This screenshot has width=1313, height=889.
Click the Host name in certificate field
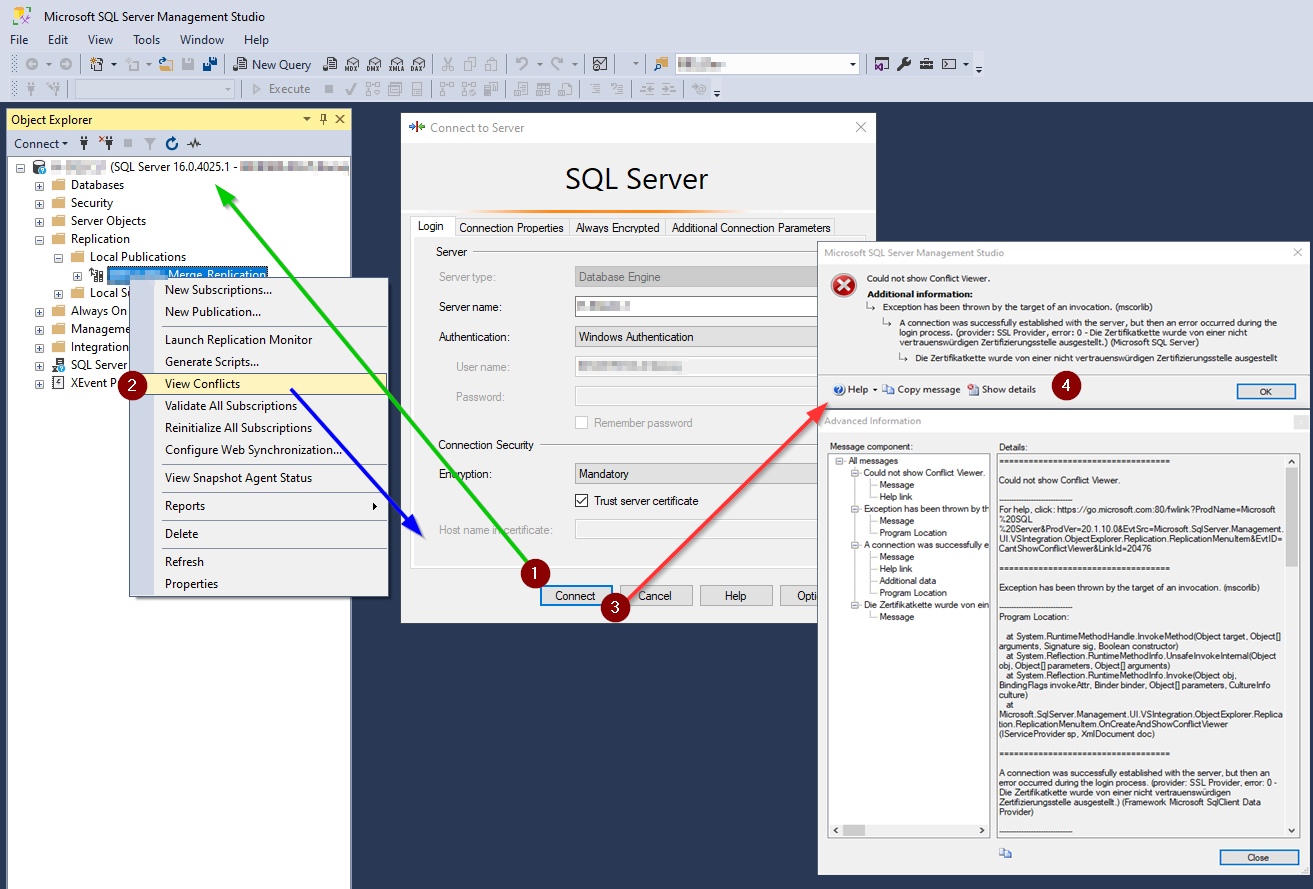click(x=698, y=530)
